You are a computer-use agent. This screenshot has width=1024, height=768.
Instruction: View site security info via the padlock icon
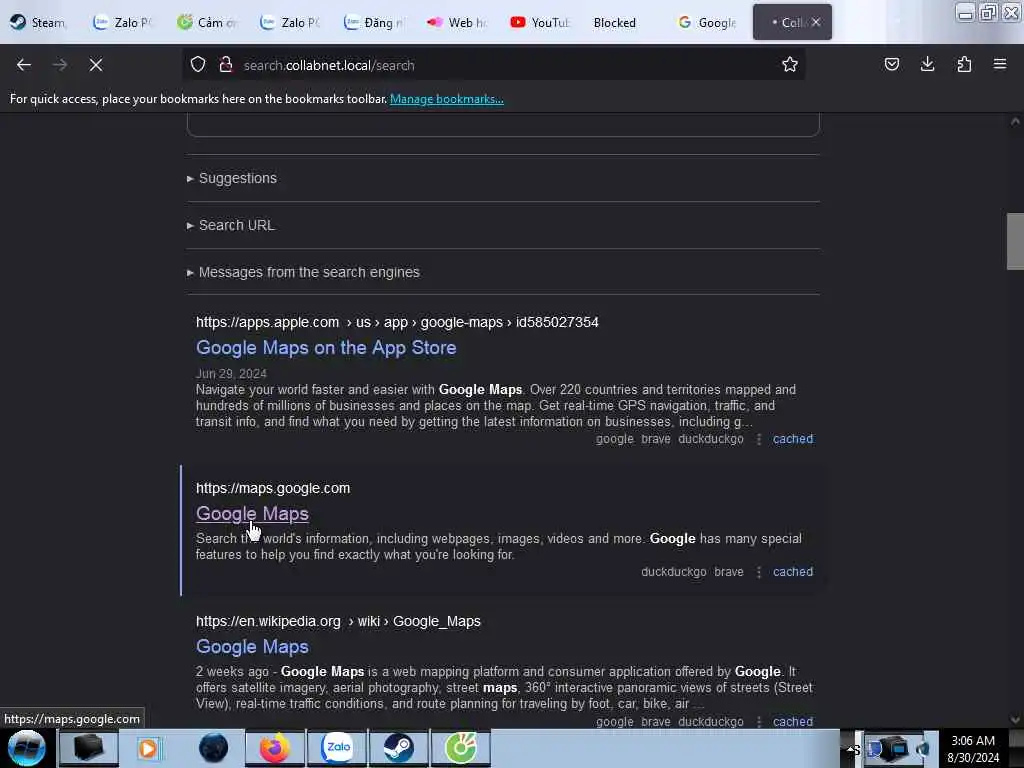pos(226,65)
